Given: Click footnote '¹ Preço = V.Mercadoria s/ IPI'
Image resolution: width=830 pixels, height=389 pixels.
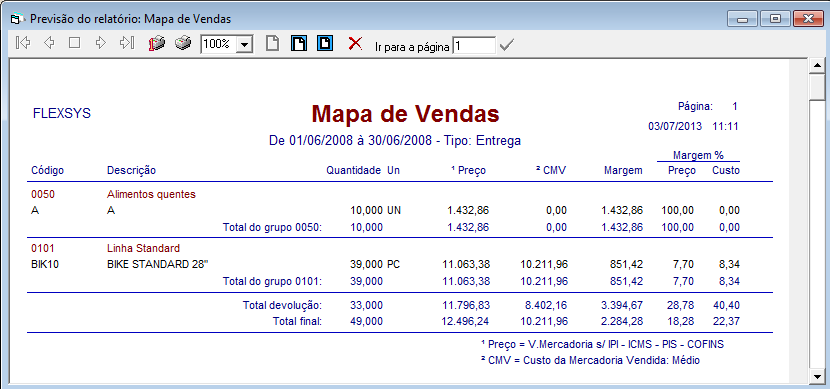Looking at the screenshot, I should (x=602, y=344).
